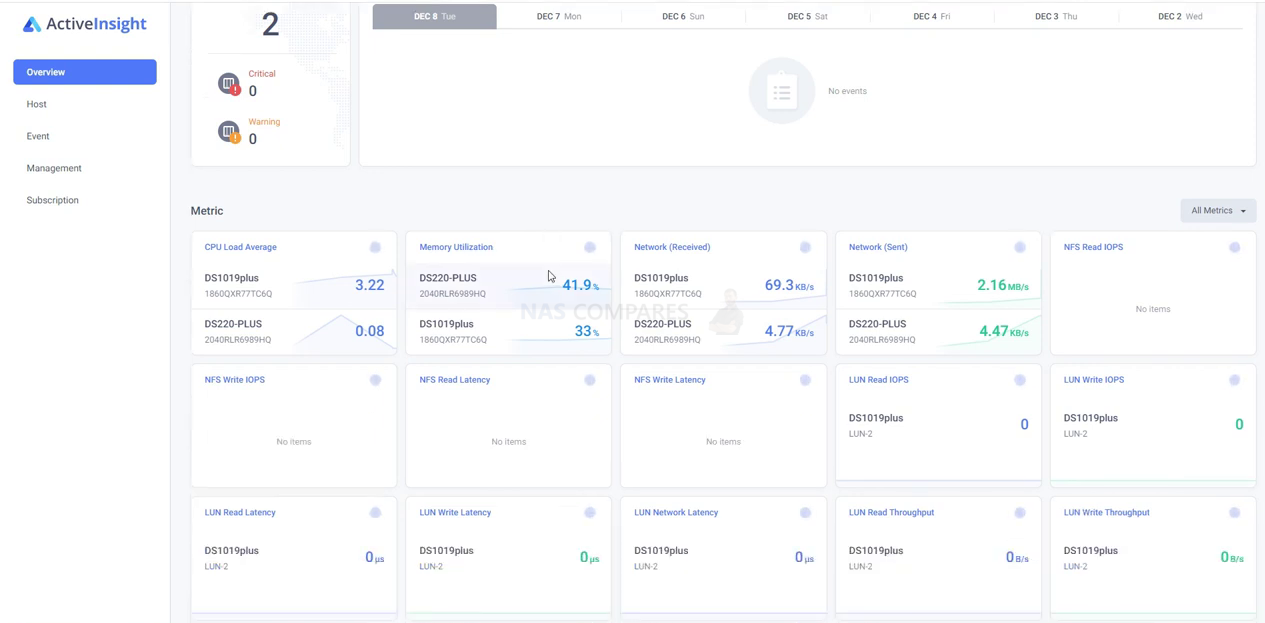The width and height of the screenshot is (1265, 623).
Task: Open the Network (Received) metric title
Action: tap(672, 247)
